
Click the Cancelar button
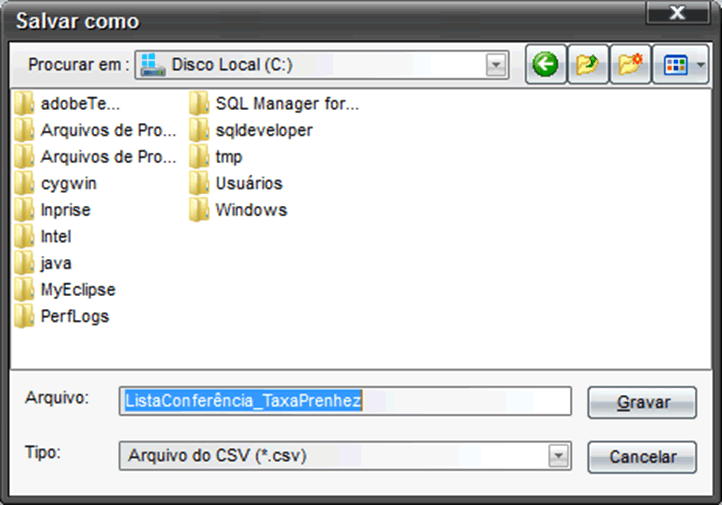point(642,457)
